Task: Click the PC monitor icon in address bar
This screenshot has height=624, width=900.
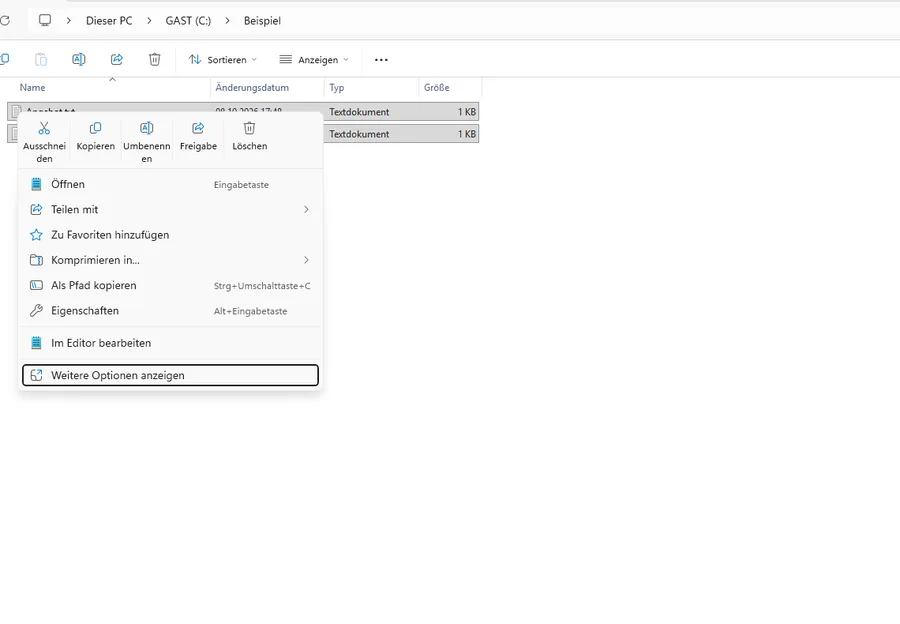Action: tap(45, 21)
